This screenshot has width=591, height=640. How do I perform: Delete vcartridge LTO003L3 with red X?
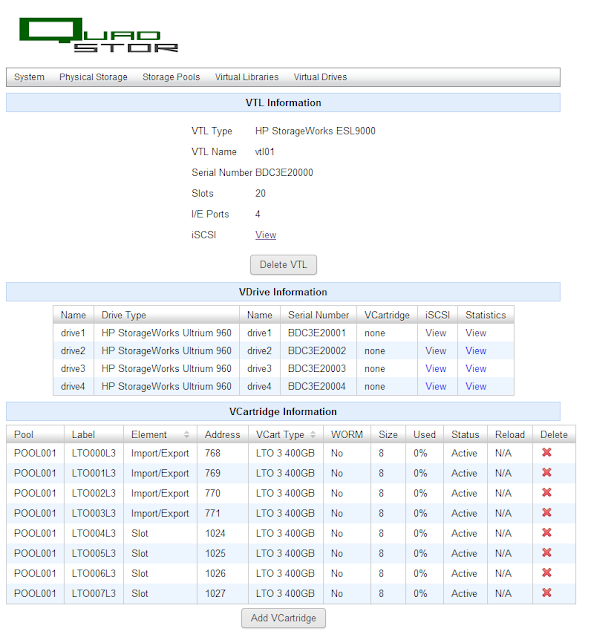[547, 512]
